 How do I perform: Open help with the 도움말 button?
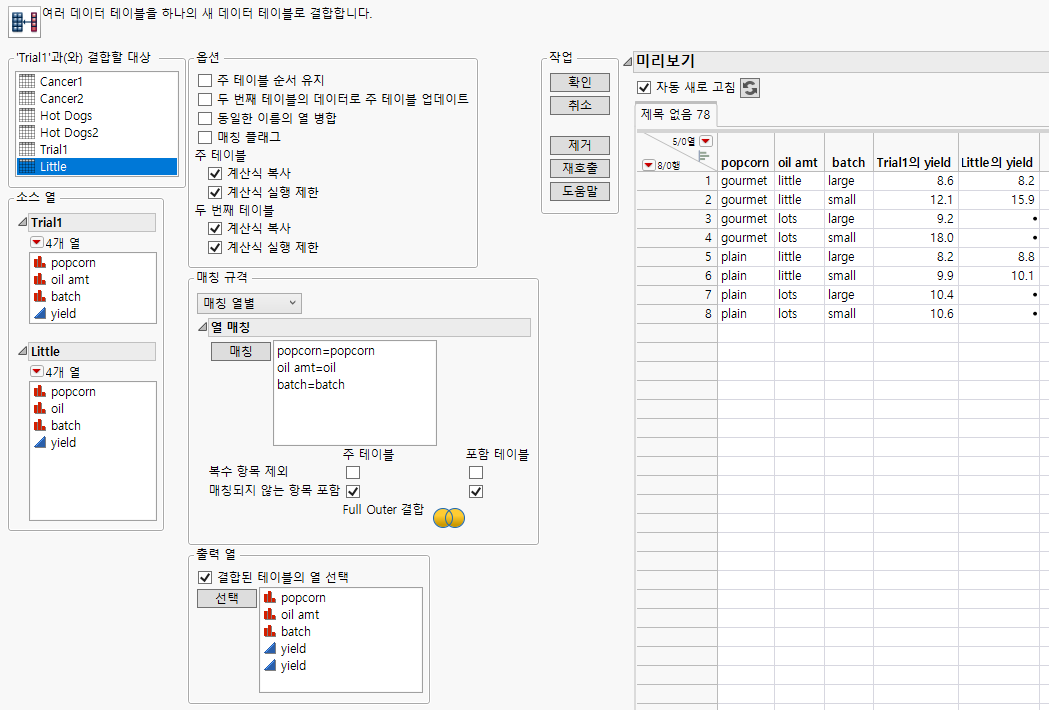[x=580, y=191]
